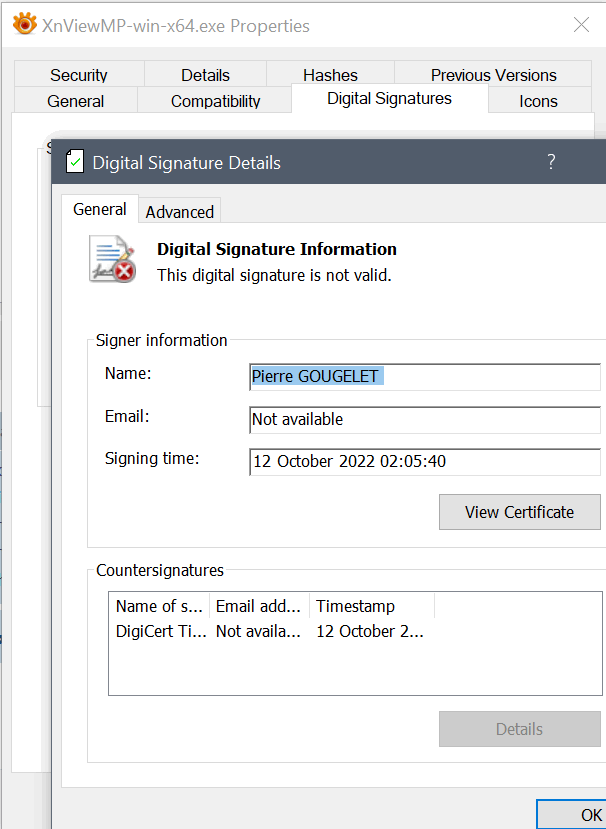The image size is (606, 829).
Task: Open the Details tab in Properties
Action: (x=205, y=75)
